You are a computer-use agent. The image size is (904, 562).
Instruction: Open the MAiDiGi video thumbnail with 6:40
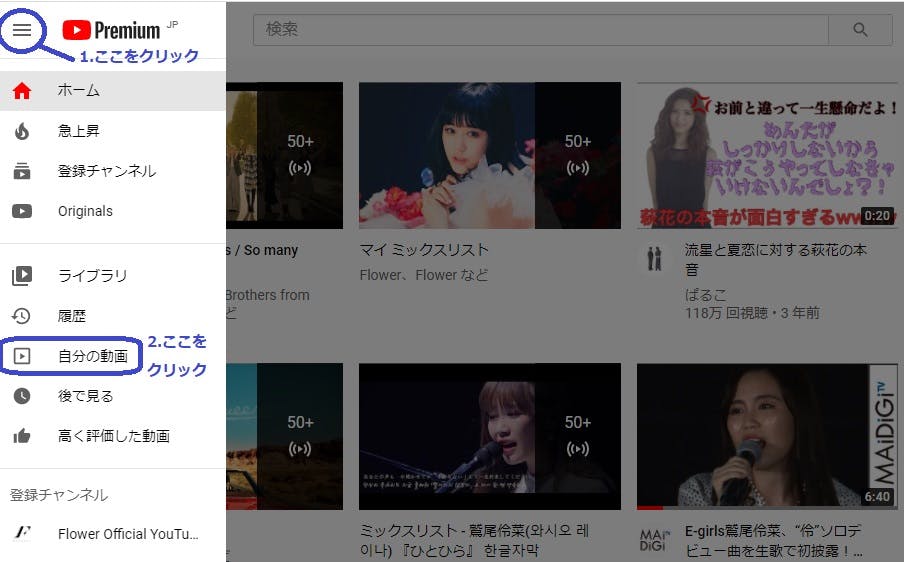tap(765, 436)
